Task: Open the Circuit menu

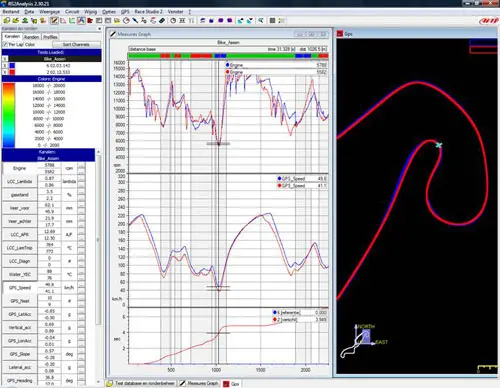Action: pyautogui.click(x=72, y=12)
